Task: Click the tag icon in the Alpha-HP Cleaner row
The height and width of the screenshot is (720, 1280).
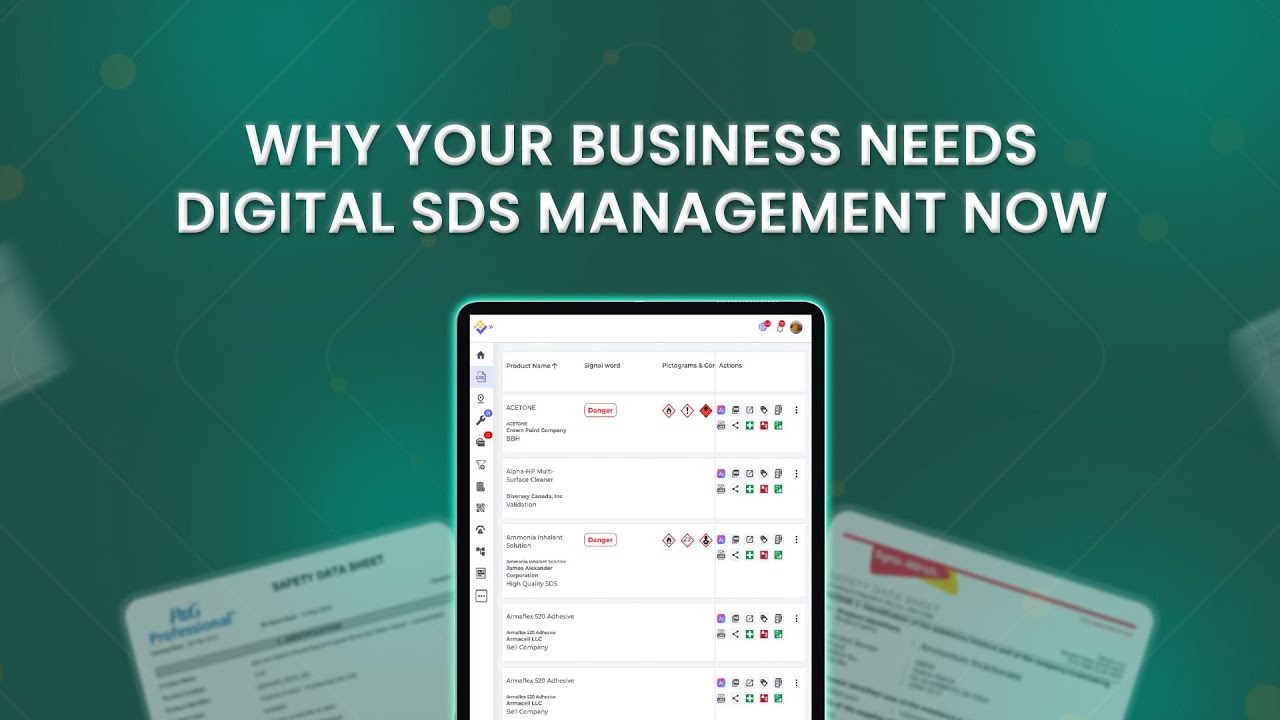Action: [x=764, y=474]
